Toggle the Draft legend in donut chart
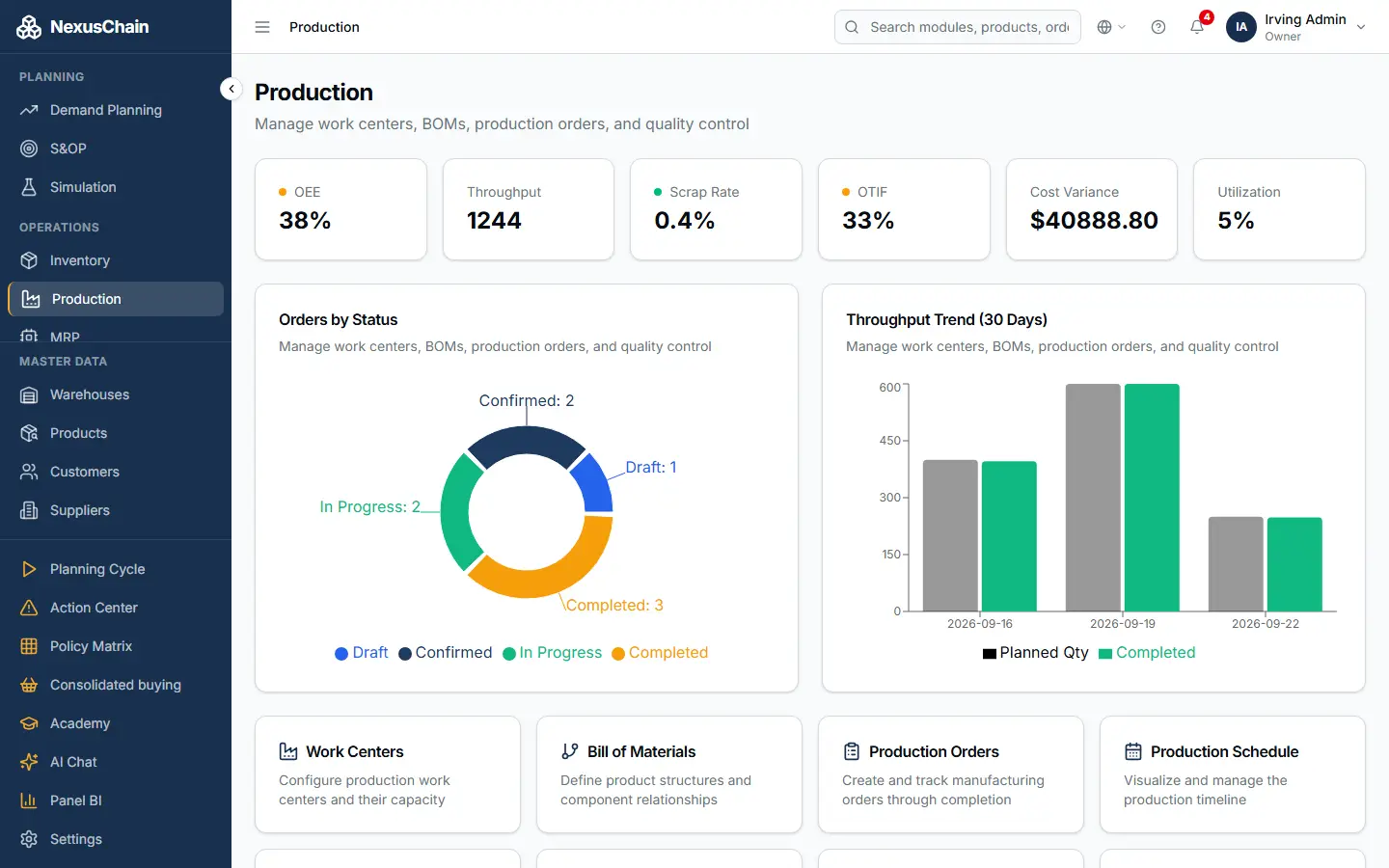 (362, 653)
